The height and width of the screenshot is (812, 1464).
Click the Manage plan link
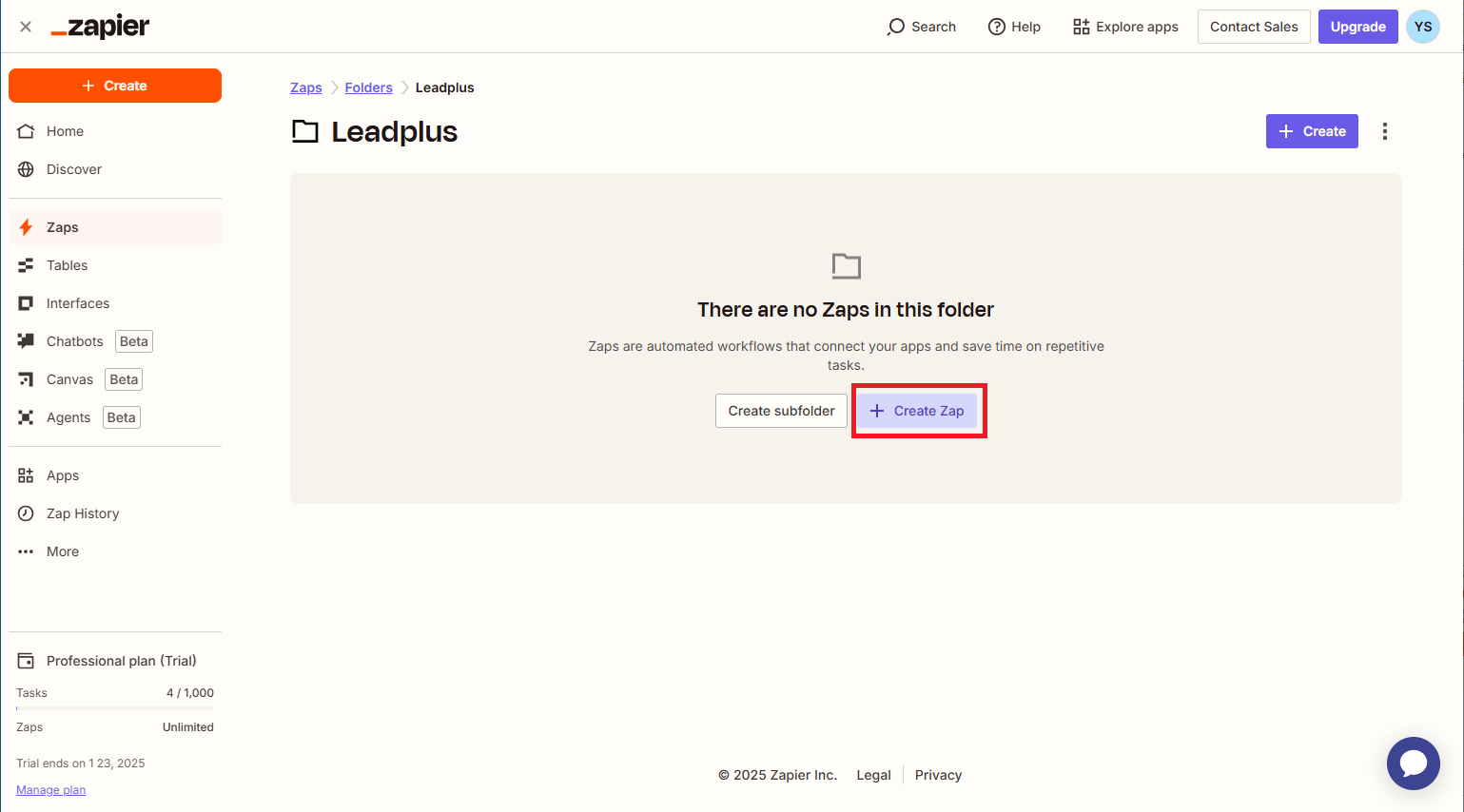(x=50, y=790)
